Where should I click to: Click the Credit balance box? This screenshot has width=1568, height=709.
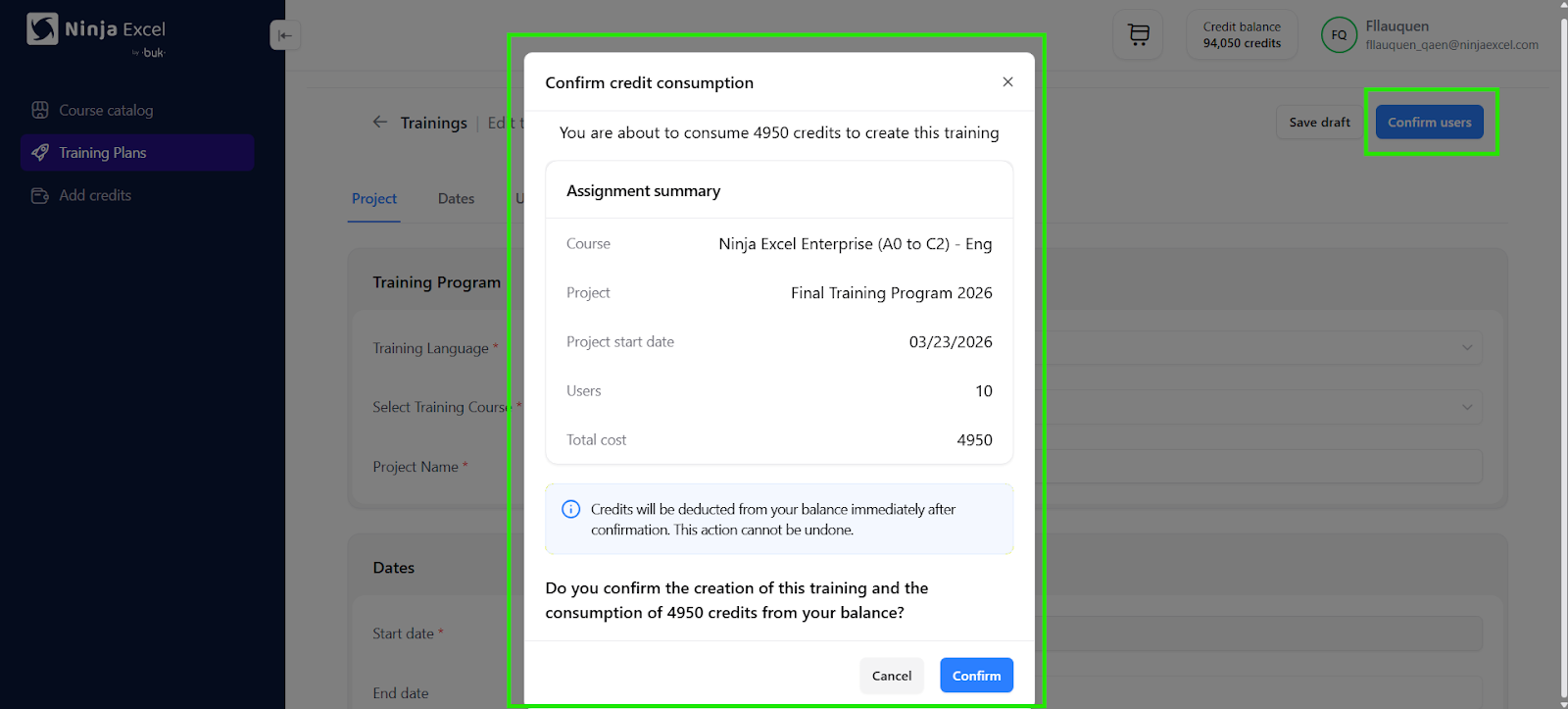[x=1242, y=35]
